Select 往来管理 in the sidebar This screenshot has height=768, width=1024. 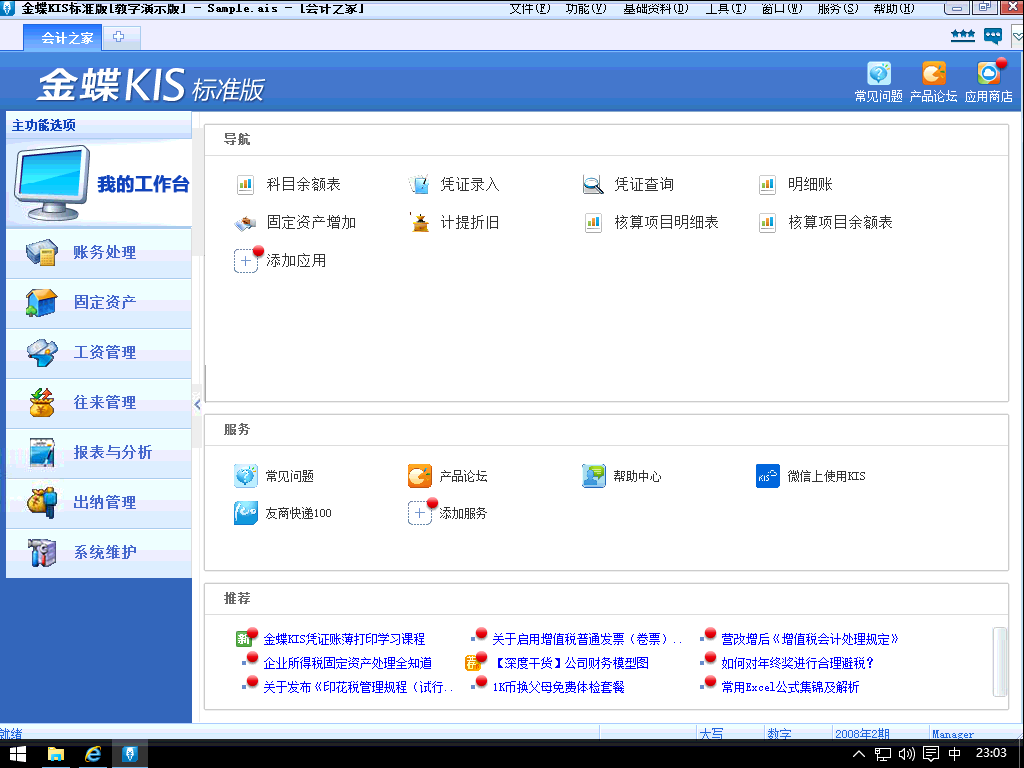(99, 403)
